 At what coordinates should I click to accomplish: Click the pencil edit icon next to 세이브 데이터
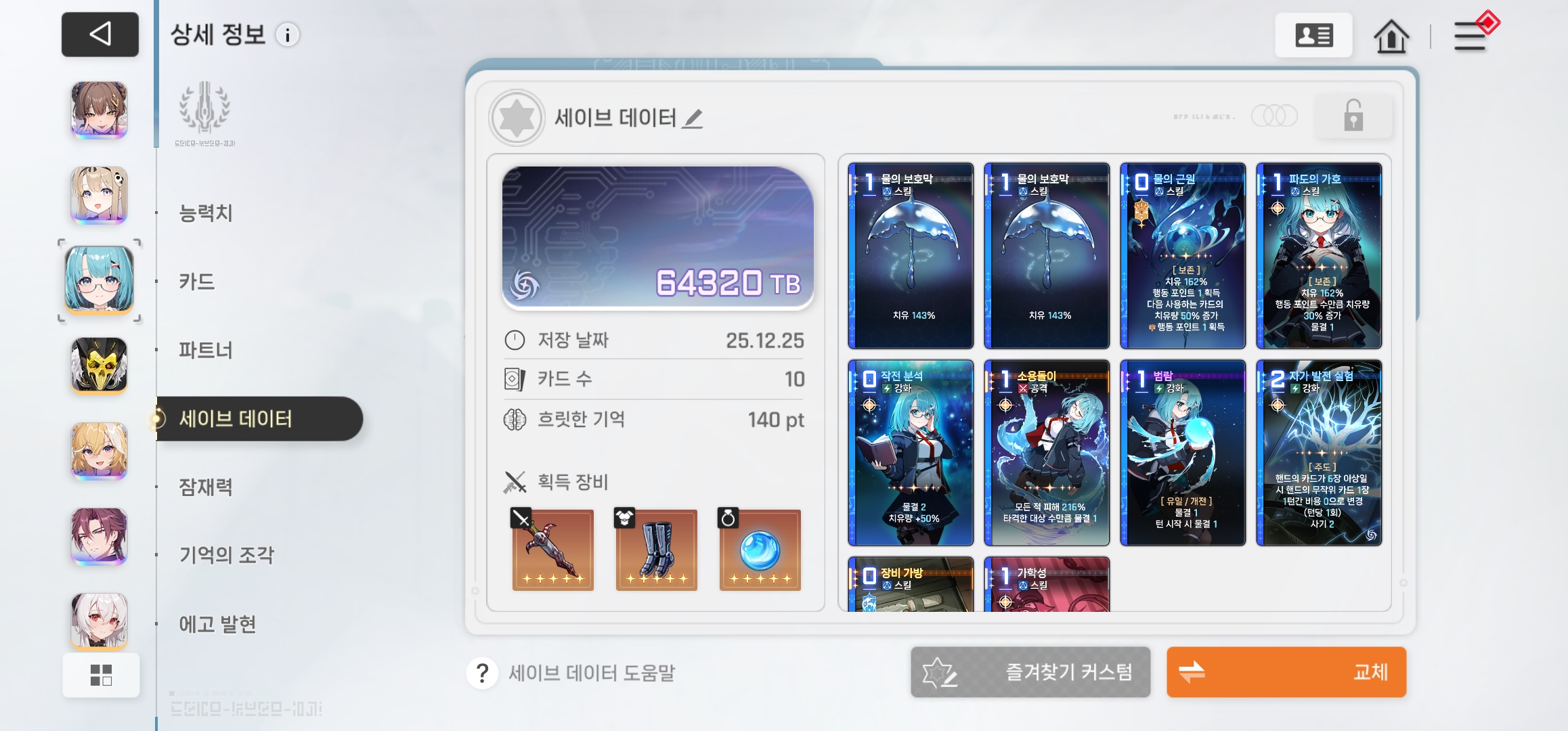tap(693, 118)
